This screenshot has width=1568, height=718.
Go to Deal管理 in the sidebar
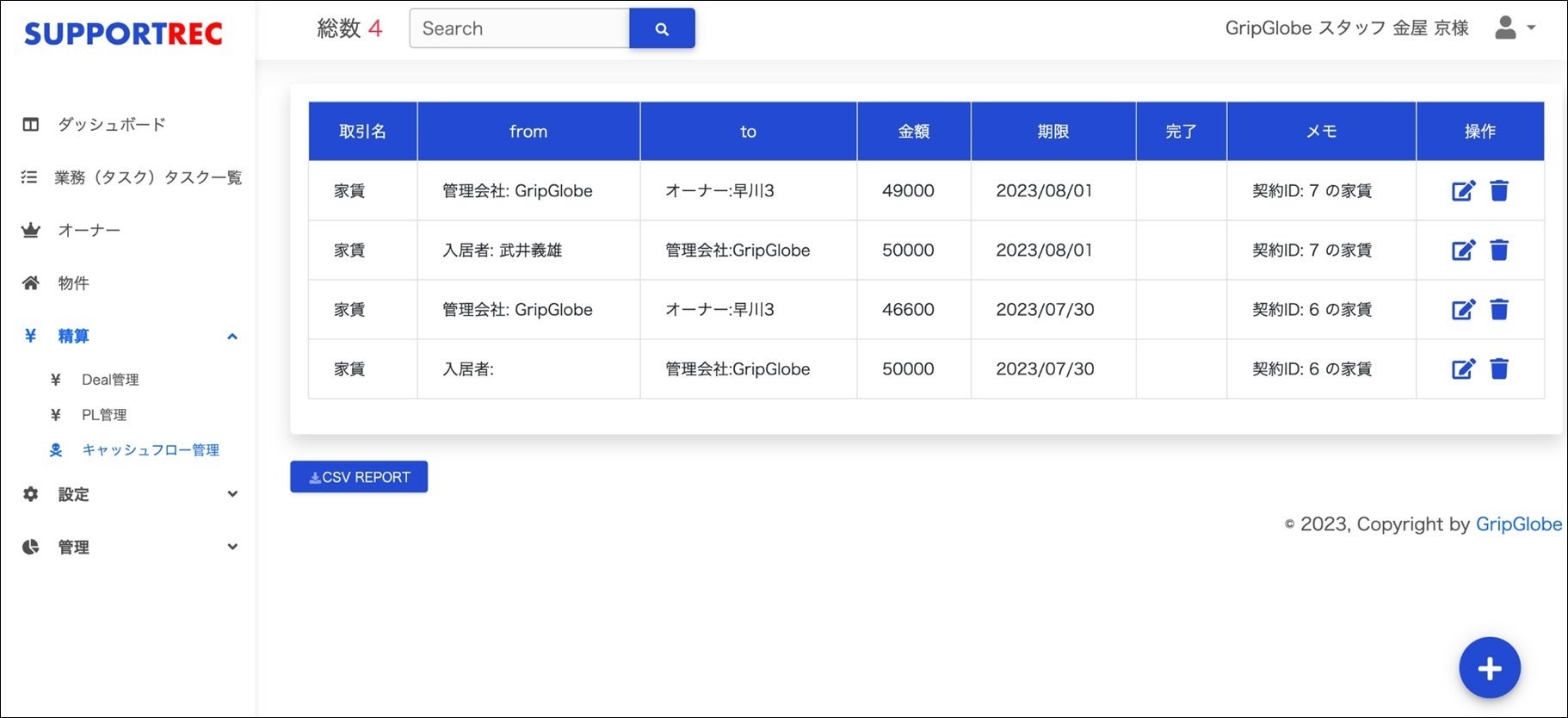pos(110,380)
